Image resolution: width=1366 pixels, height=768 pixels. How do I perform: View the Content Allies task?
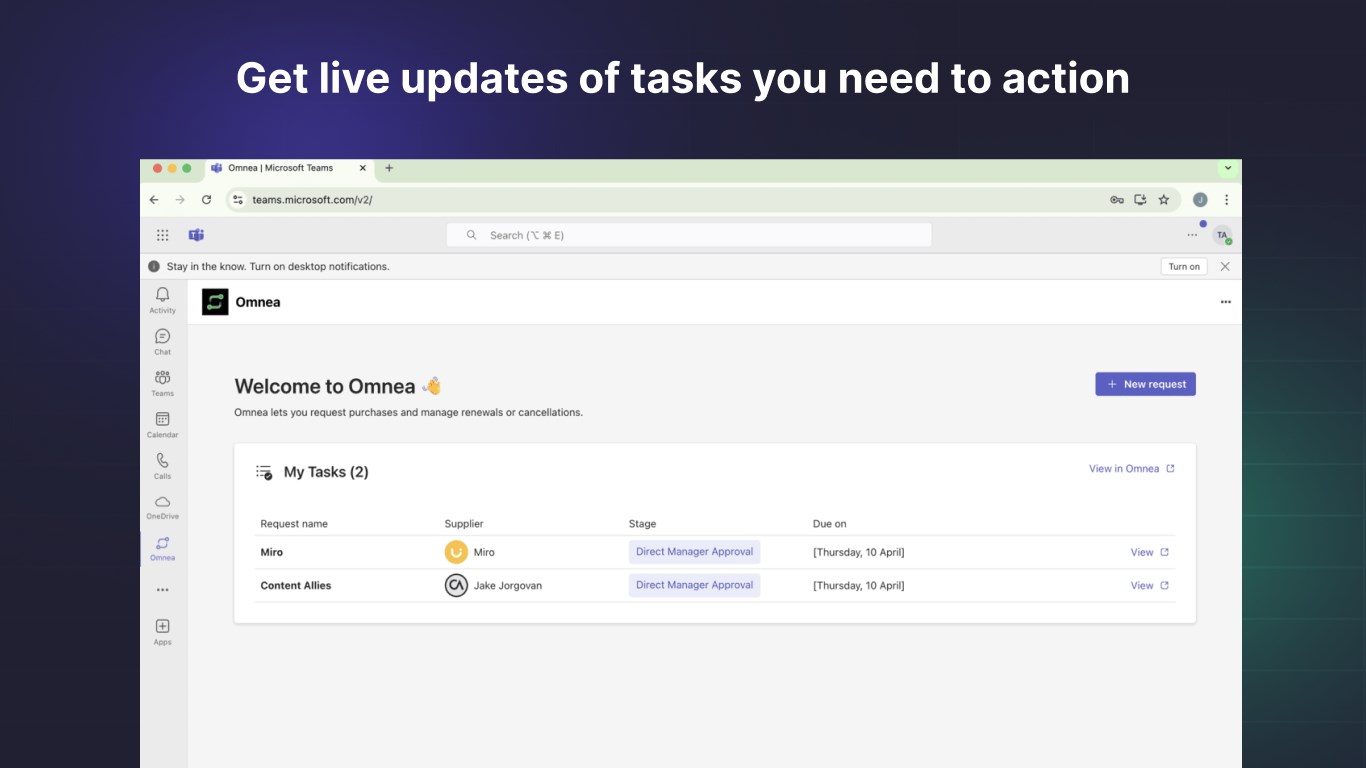(1150, 585)
